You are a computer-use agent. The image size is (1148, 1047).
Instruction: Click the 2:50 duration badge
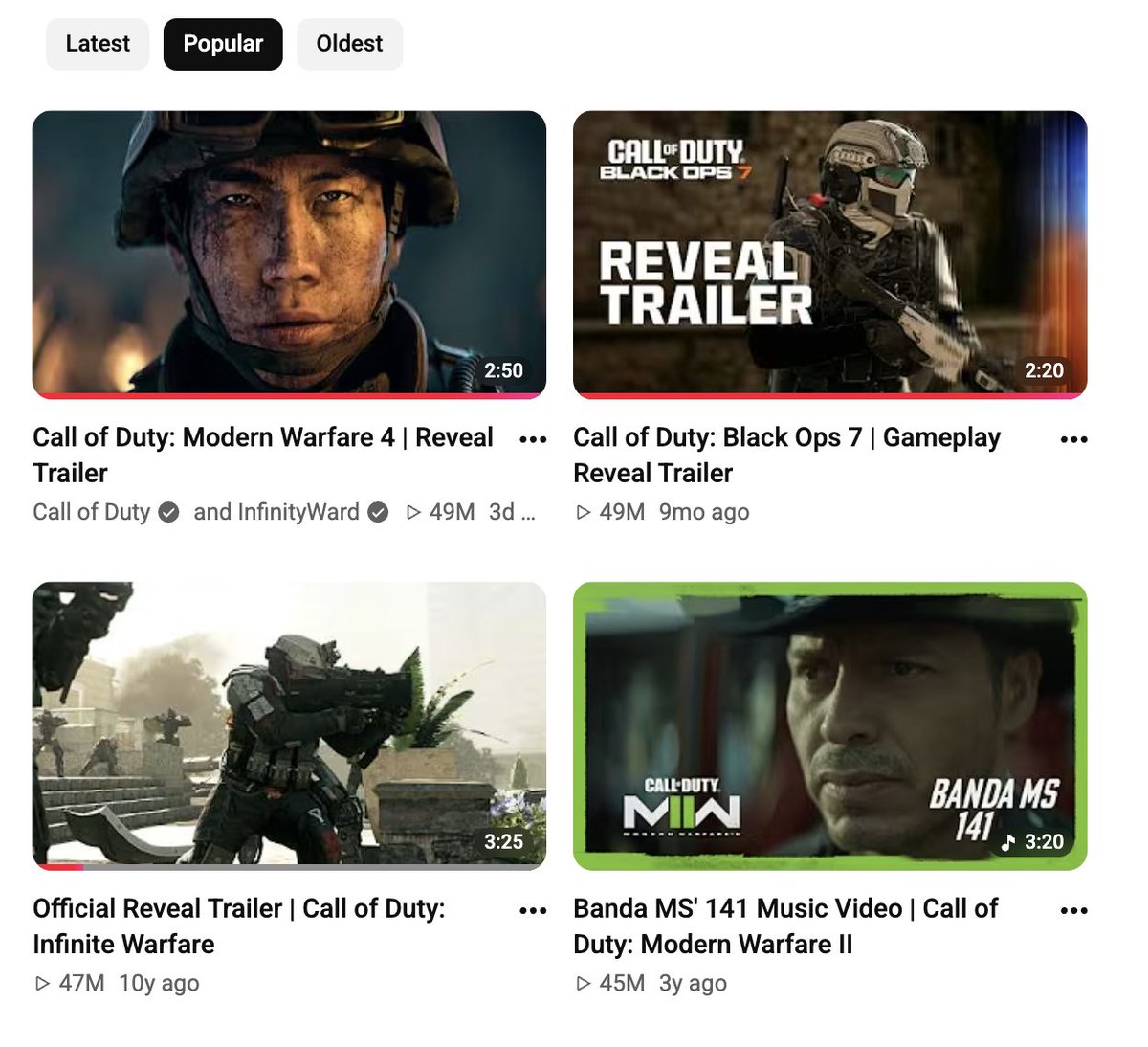(503, 370)
